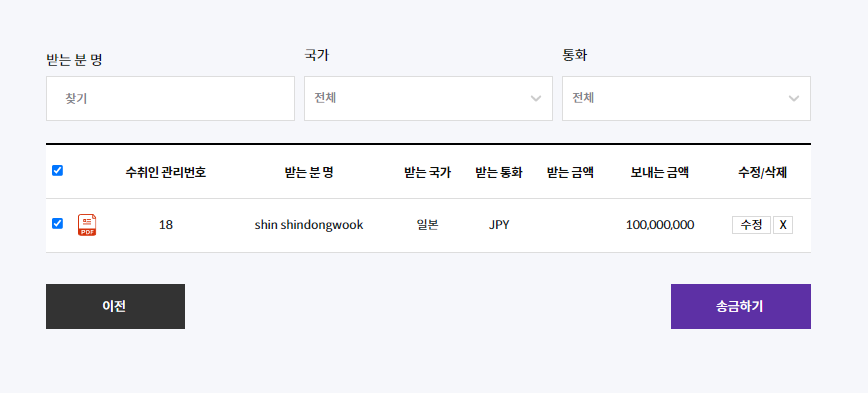
Task: Focus the 찾기 recipient name search field
Action: coord(170,99)
